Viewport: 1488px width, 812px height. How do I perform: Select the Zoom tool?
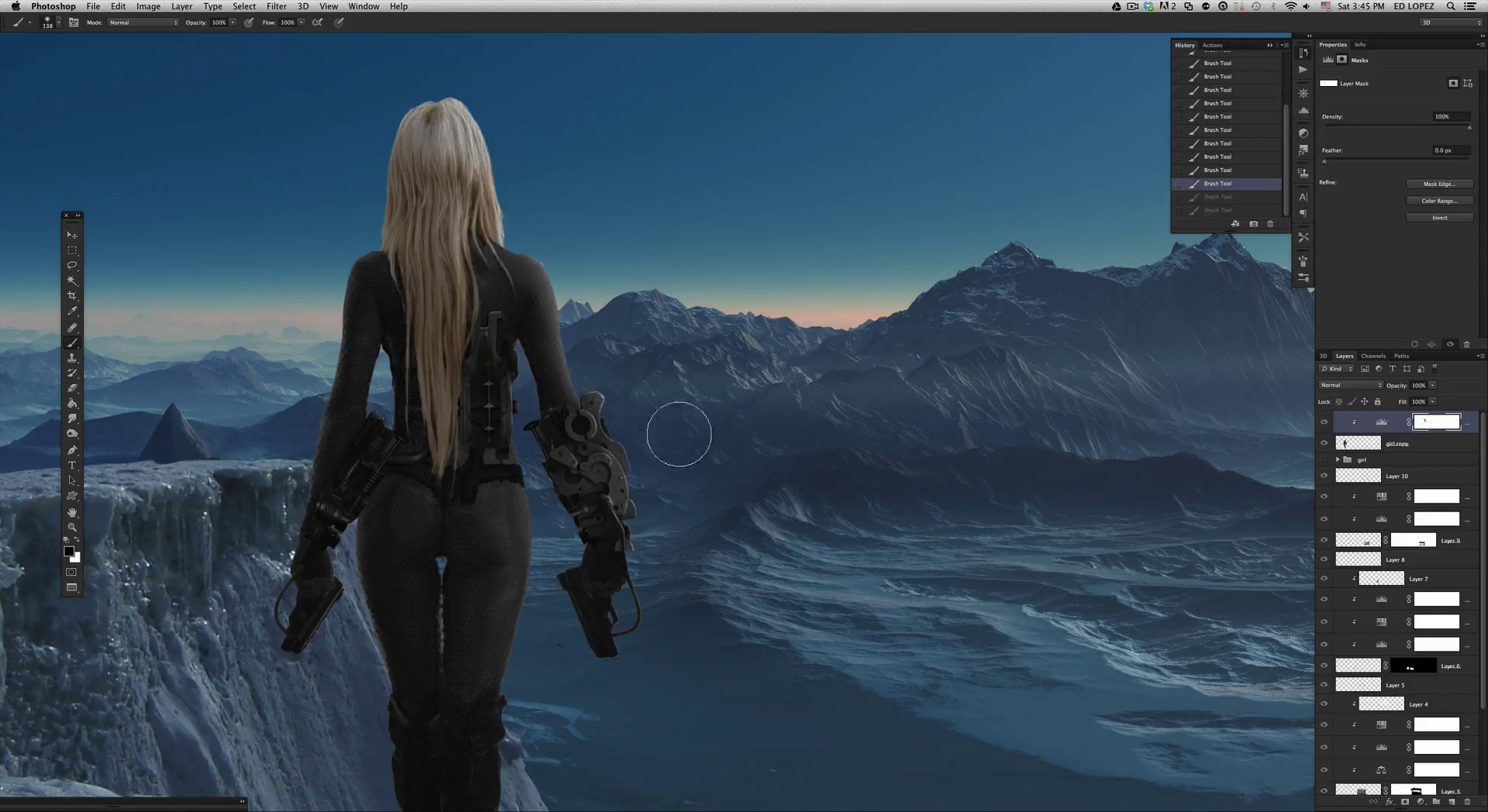72,528
